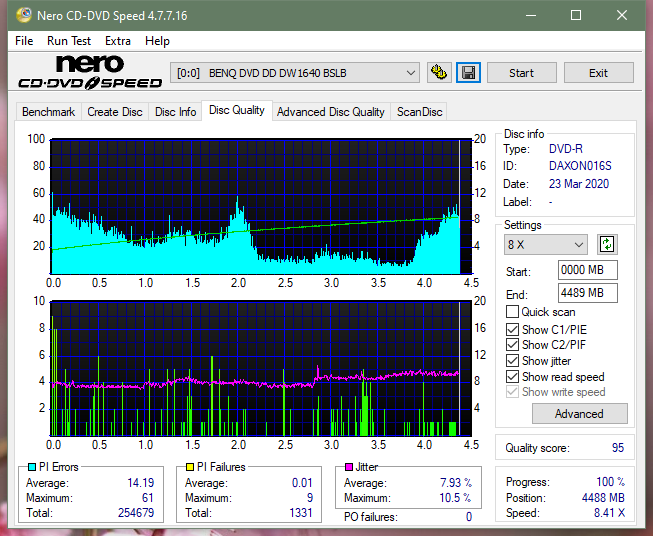This screenshot has width=653, height=536.
Task: Toggle Show C2/PIF checkbox
Action: click(512, 344)
